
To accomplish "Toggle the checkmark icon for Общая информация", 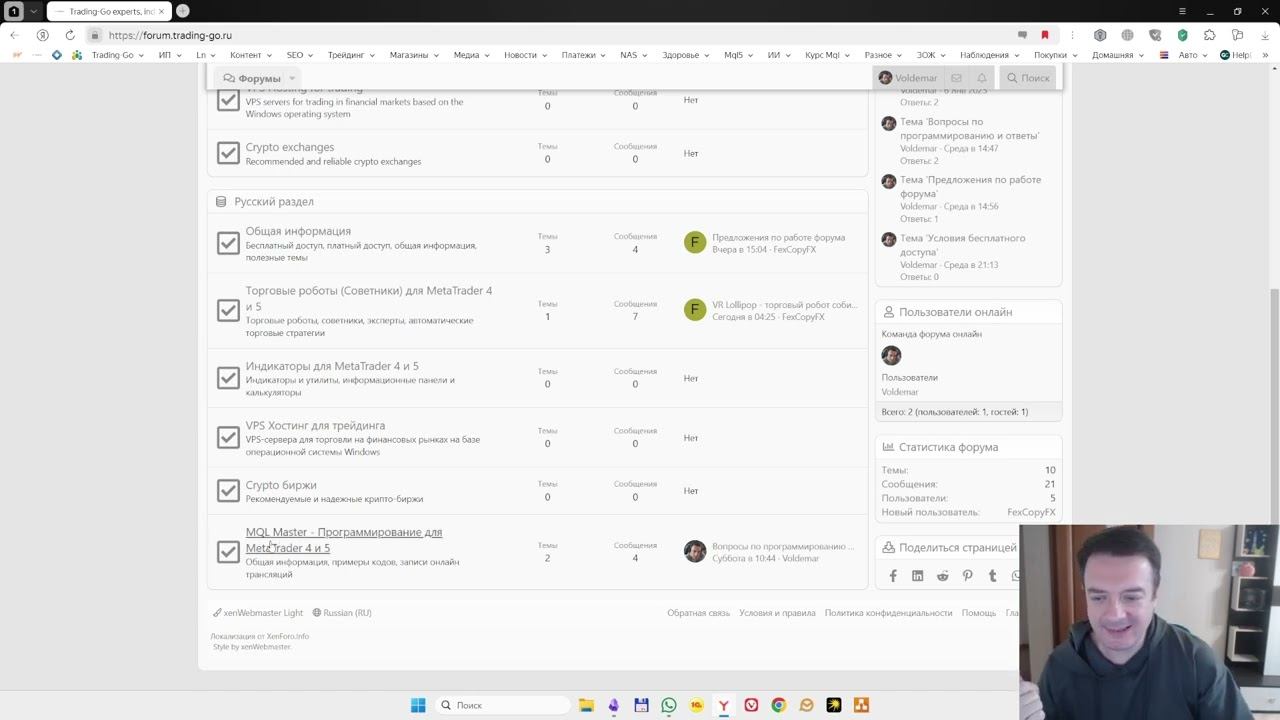I will [x=228, y=243].
